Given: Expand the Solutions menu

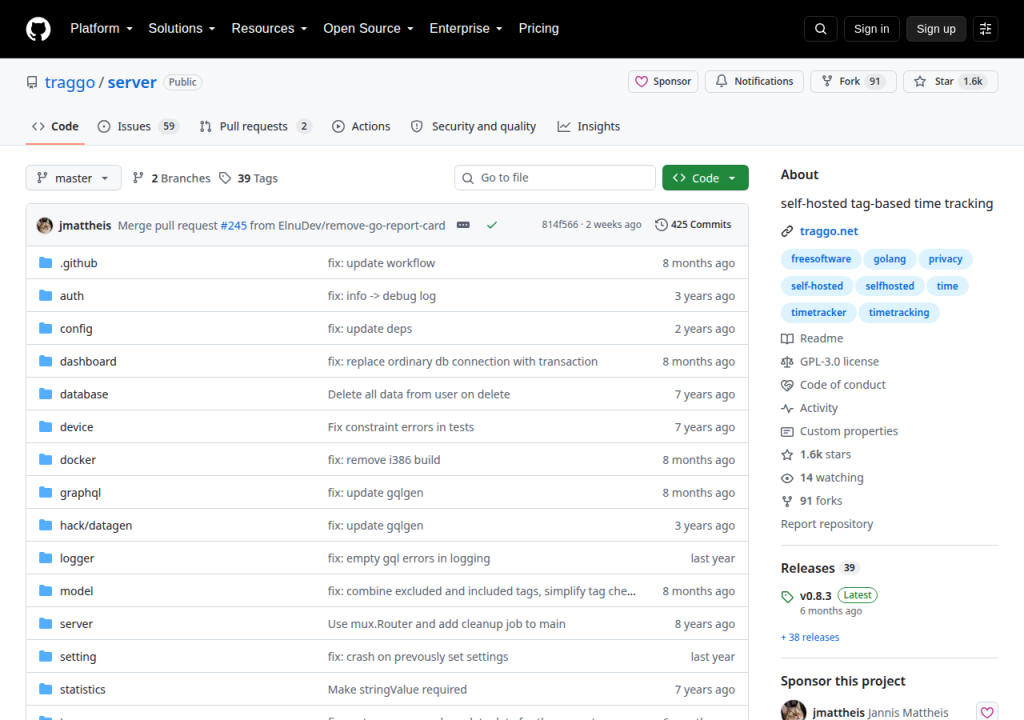Looking at the screenshot, I should (x=182, y=29).
